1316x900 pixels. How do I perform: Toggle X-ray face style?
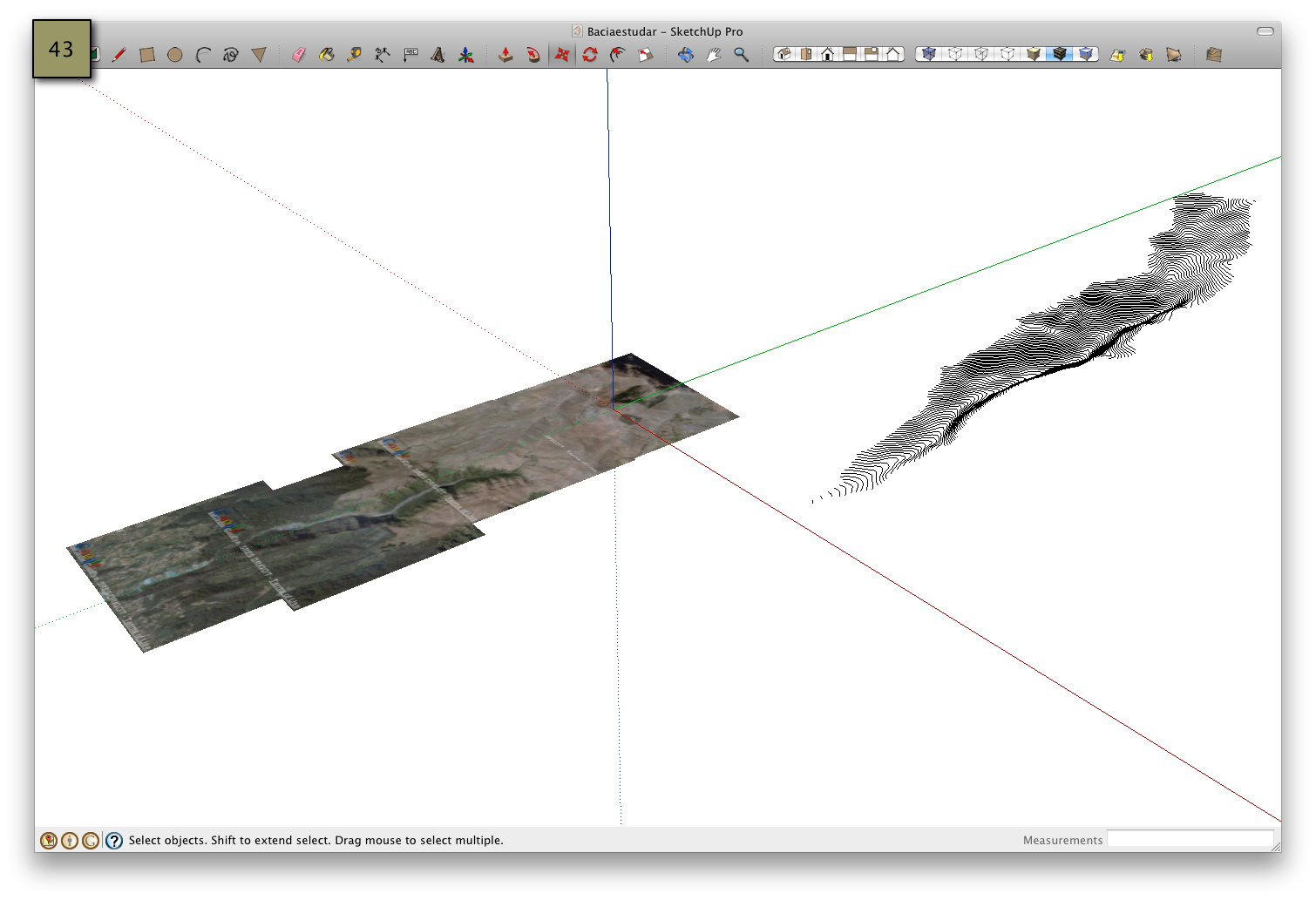(927, 54)
